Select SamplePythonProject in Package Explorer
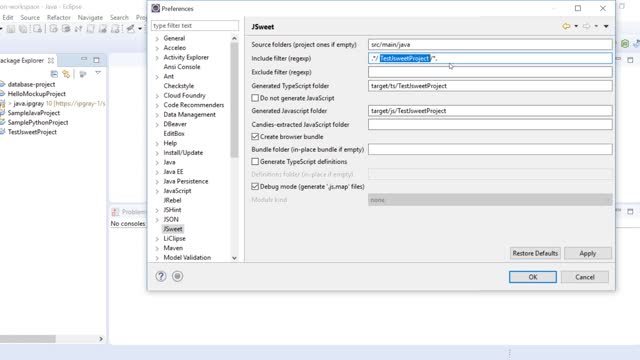Image resolution: width=640 pixels, height=360 pixels. 38,122
